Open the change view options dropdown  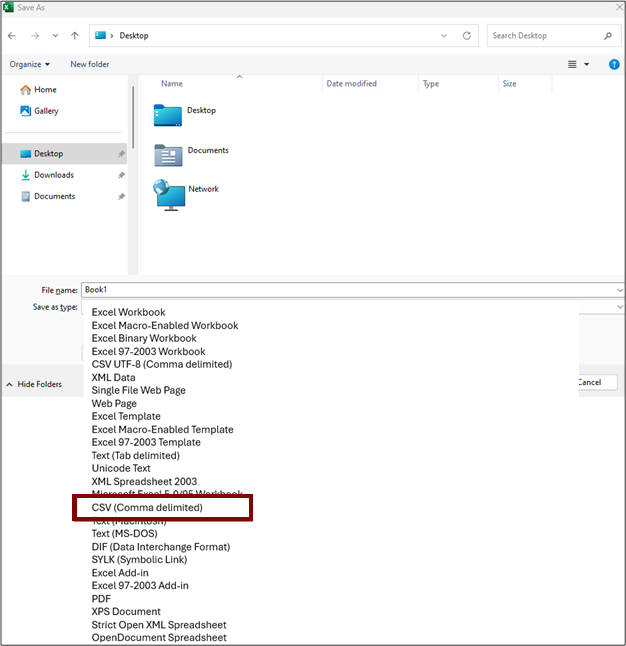pyautogui.click(x=587, y=64)
